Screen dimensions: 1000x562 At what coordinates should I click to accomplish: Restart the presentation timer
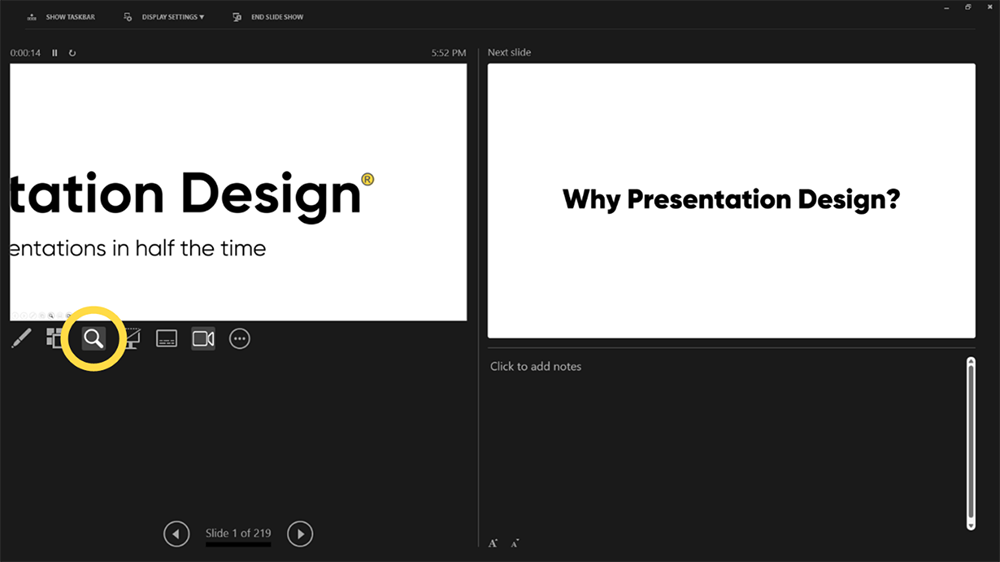pyautogui.click(x=72, y=53)
